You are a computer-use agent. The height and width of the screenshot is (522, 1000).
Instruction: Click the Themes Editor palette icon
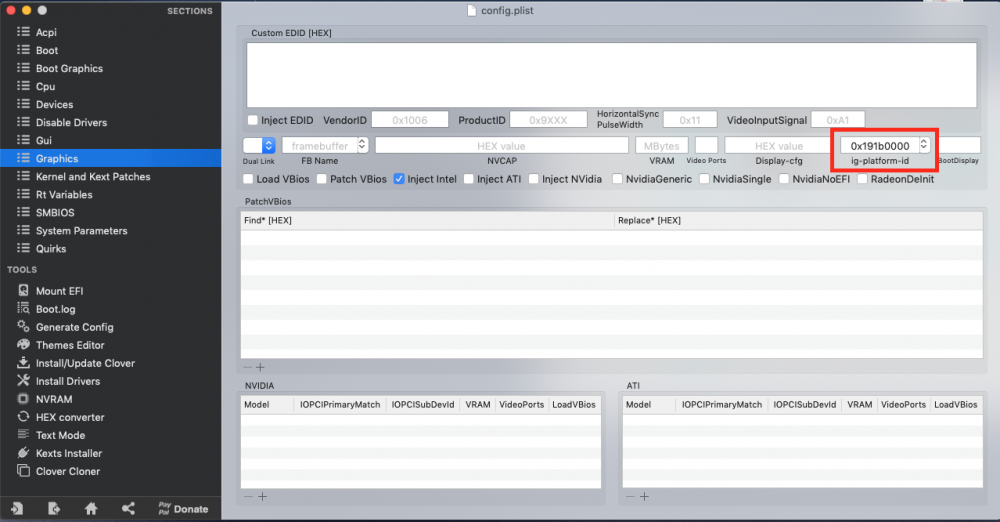pos(24,345)
